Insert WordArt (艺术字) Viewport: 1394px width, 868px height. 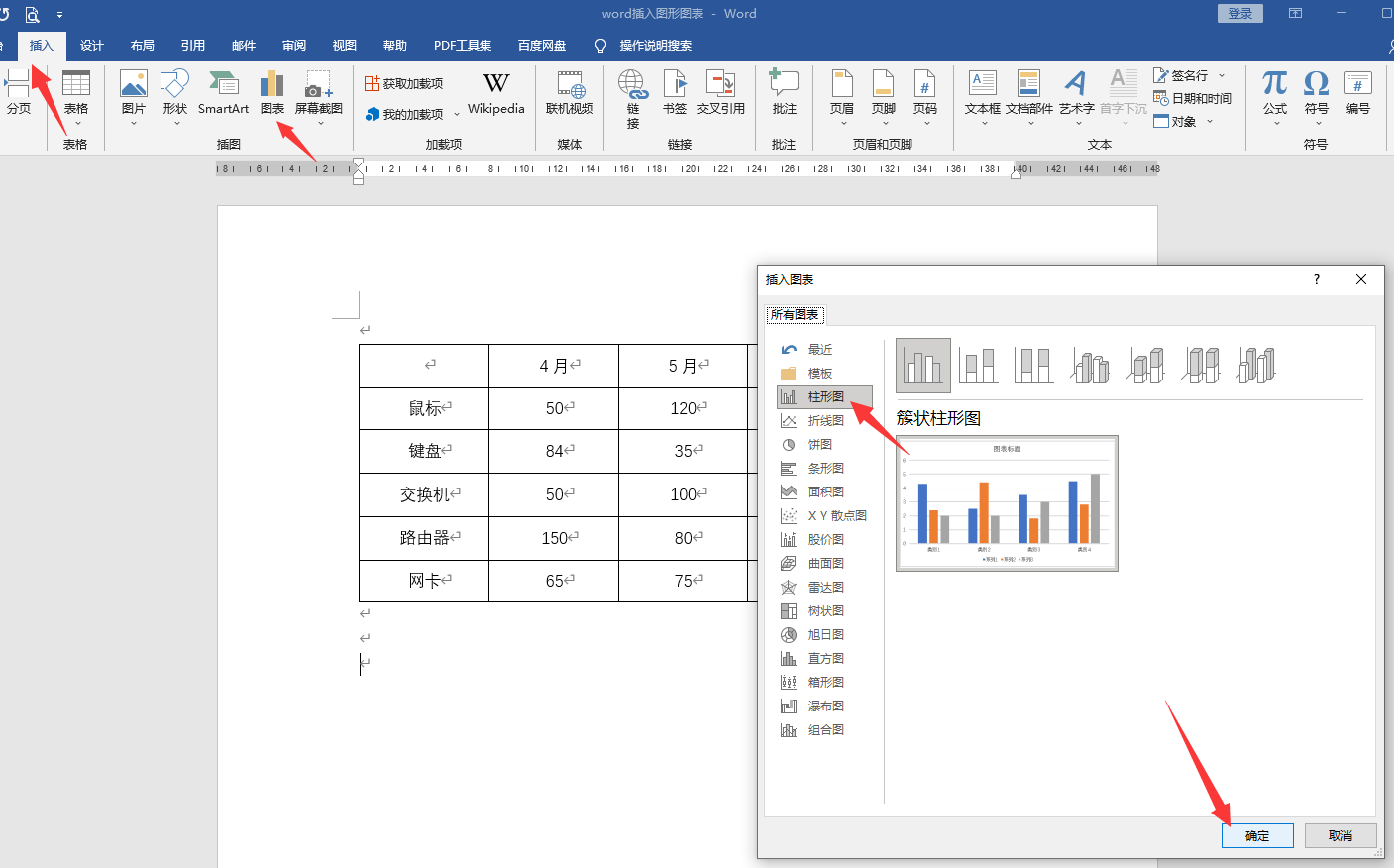[1076, 96]
